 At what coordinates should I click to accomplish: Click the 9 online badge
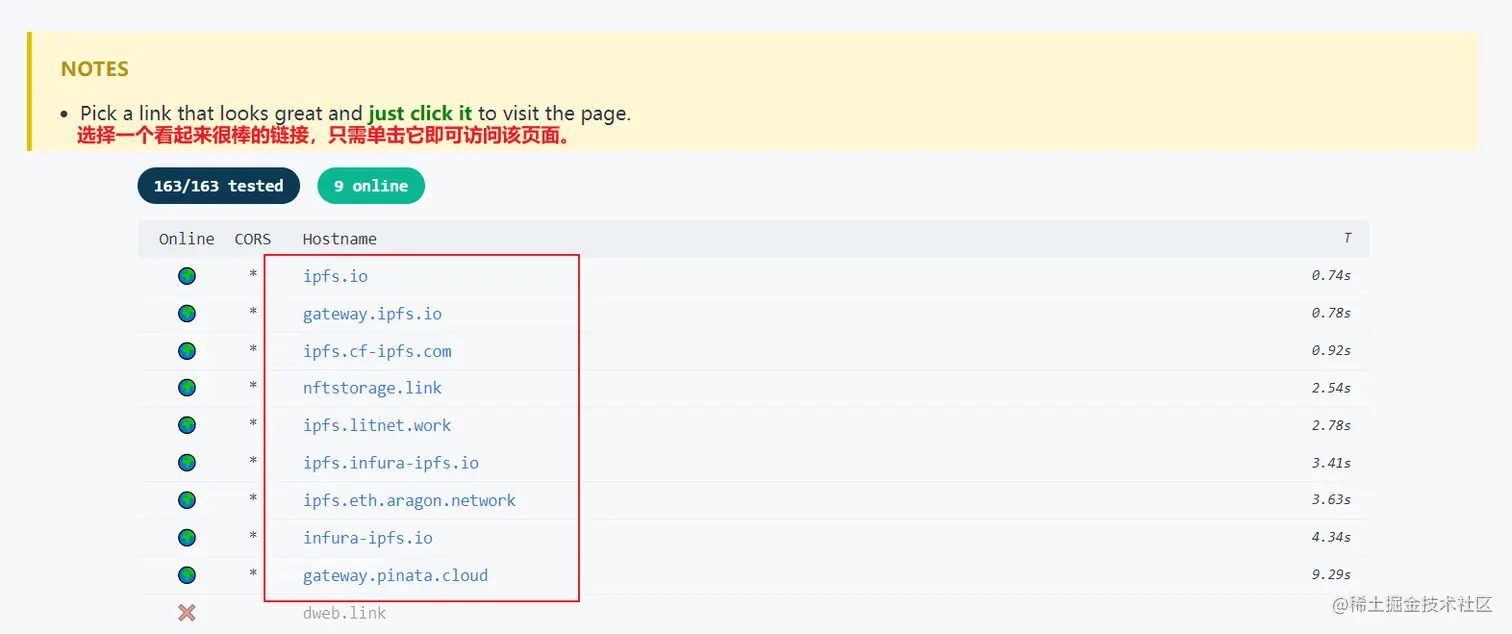tap(371, 186)
